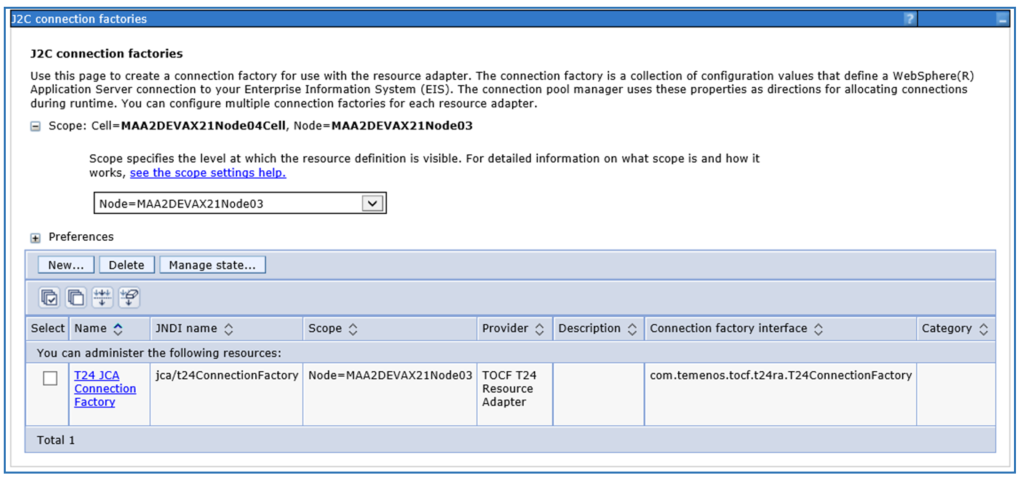Click the Select All items icon
Screen dimensions: 1022x477
(49, 297)
